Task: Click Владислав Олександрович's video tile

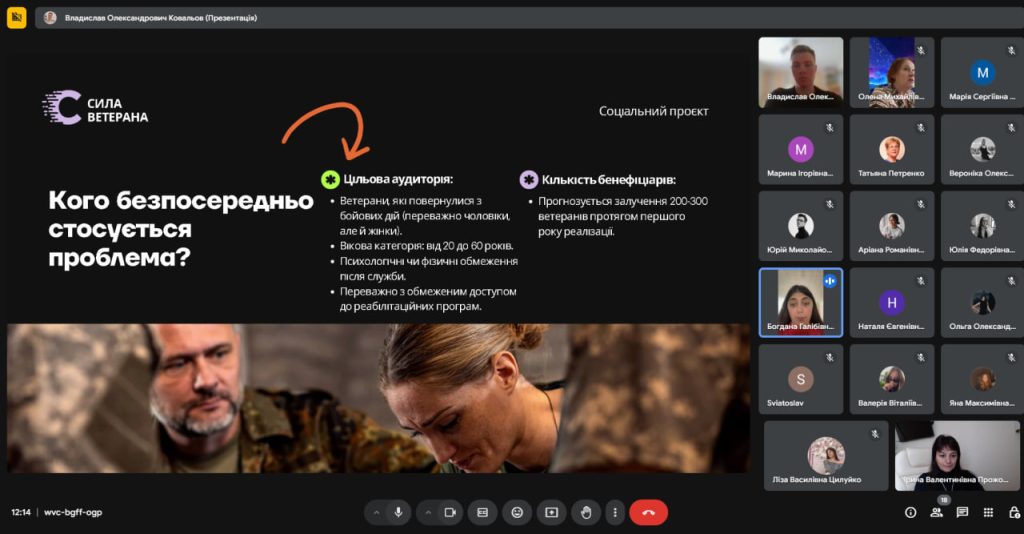Action: point(800,72)
